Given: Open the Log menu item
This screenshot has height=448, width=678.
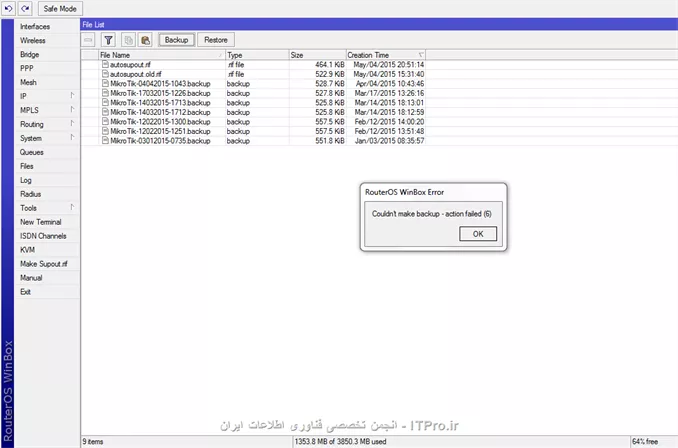Looking at the screenshot, I should tap(26, 180).
